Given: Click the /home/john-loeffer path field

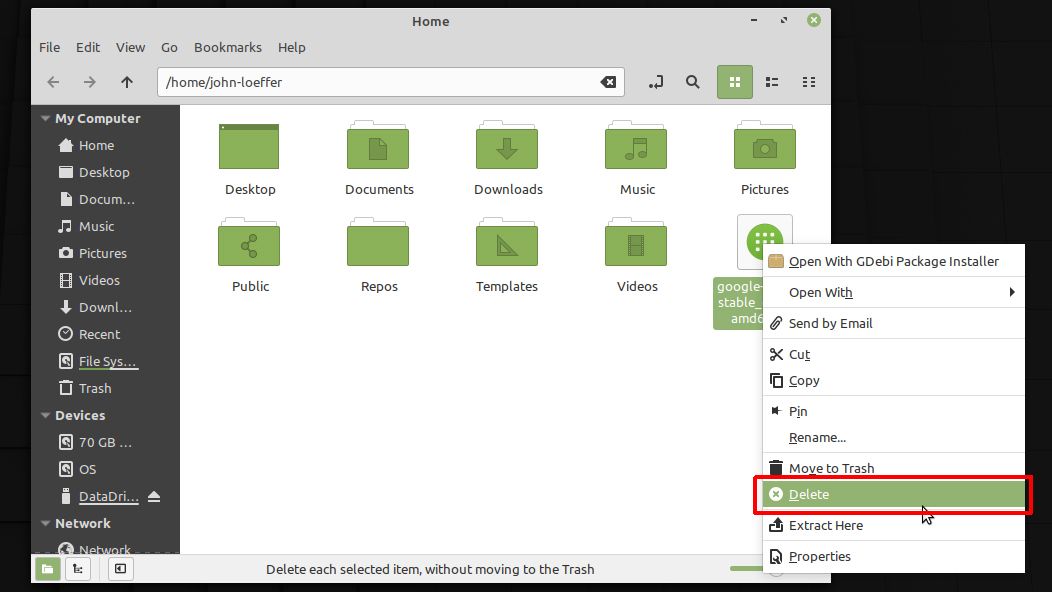Looking at the screenshot, I should 380,82.
